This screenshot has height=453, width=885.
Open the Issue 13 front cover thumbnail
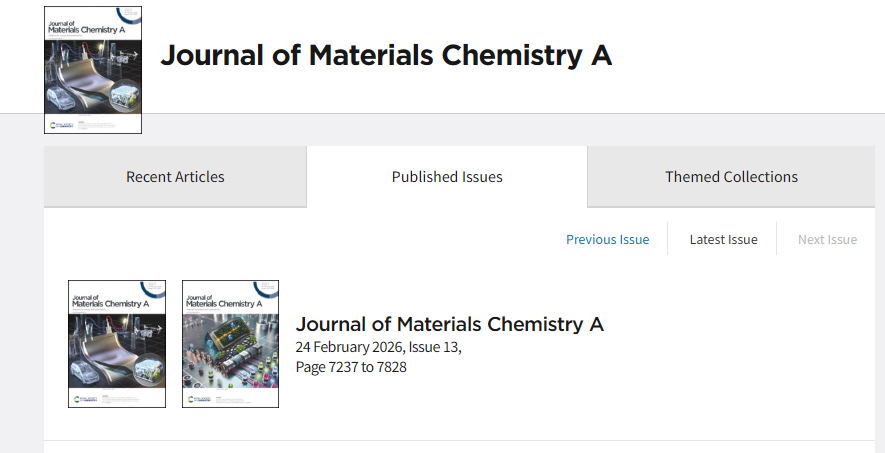pos(117,344)
